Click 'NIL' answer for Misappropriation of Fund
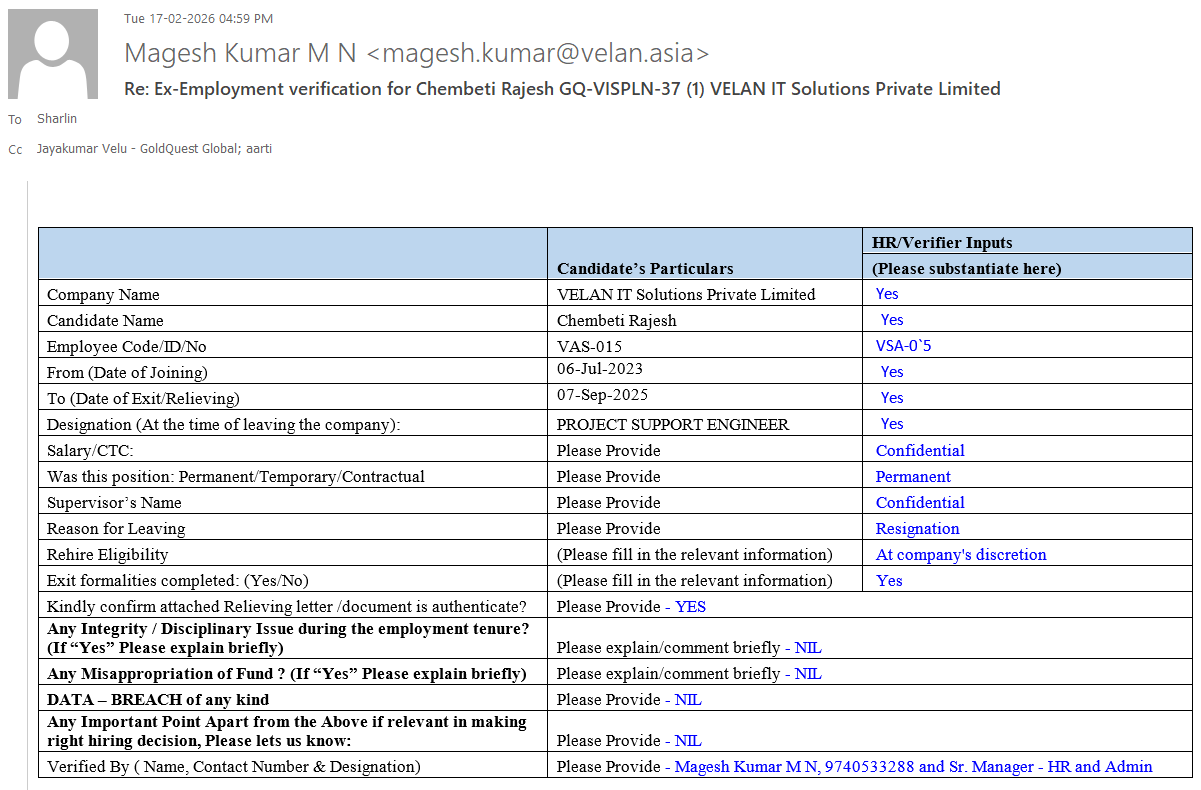The width and height of the screenshot is (1201, 790). (x=808, y=673)
